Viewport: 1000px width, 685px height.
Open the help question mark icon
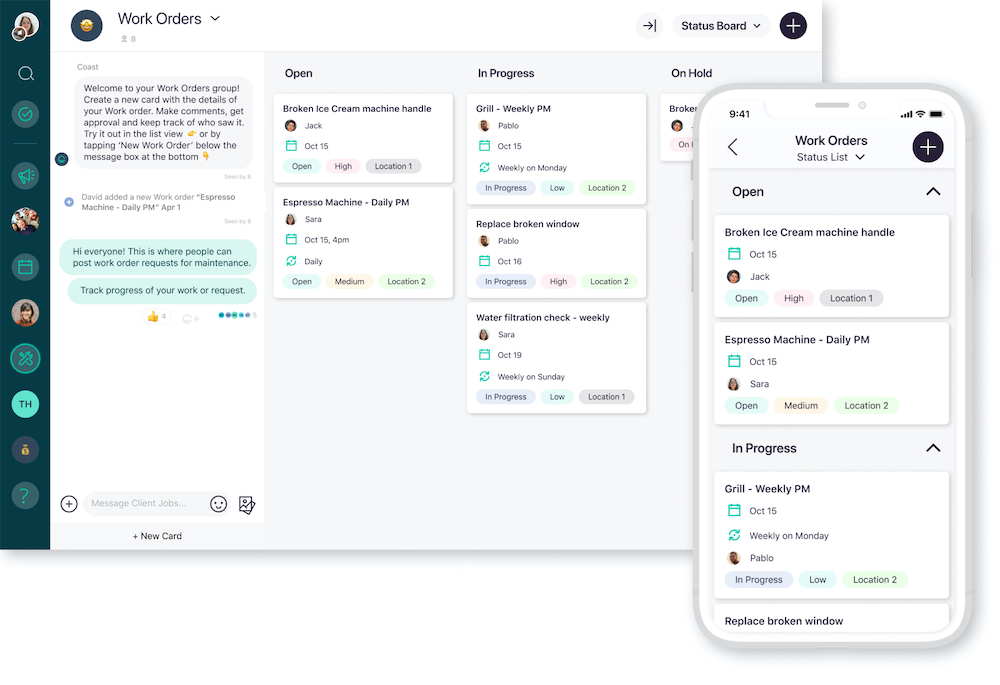[26, 494]
